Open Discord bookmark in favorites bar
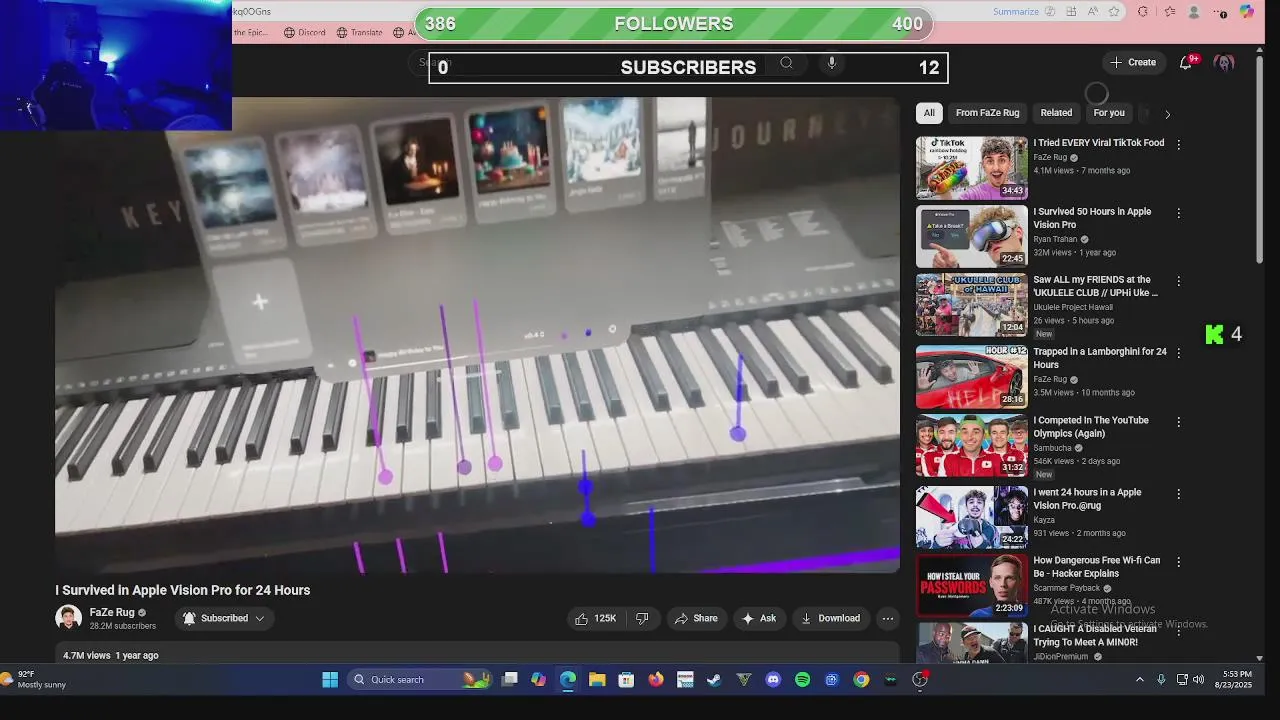Image resolution: width=1280 pixels, height=720 pixels. (x=305, y=32)
